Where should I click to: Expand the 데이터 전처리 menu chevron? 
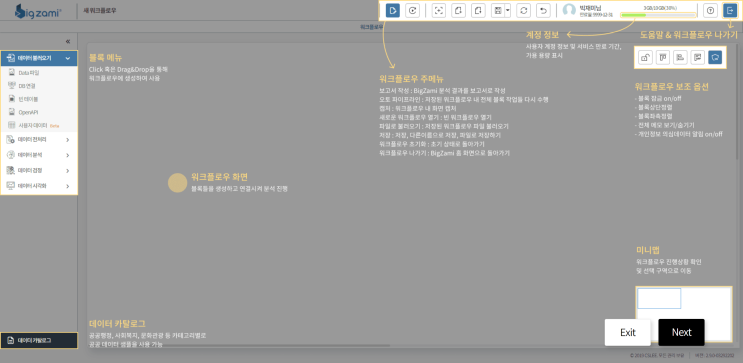tap(68, 140)
